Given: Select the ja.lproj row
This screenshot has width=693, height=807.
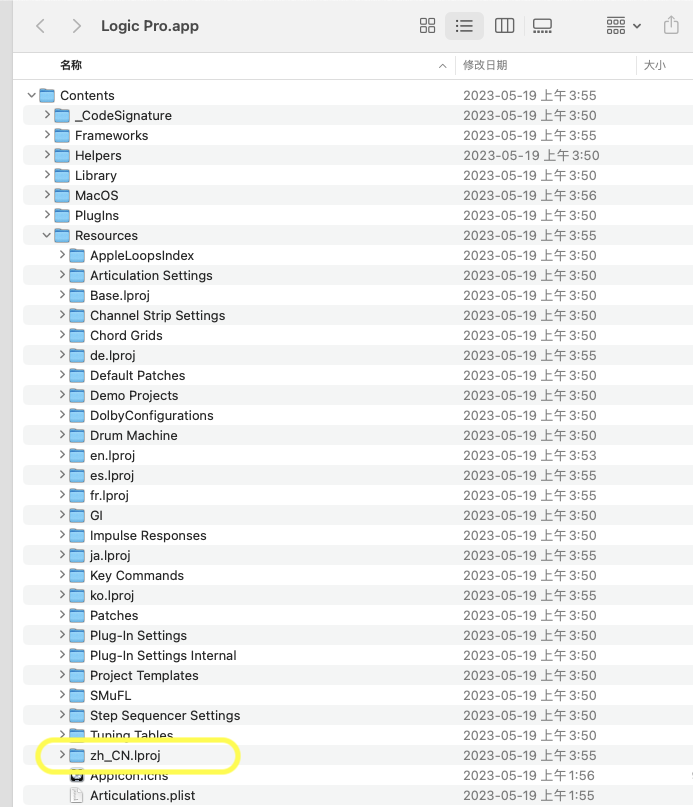Looking at the screenshot, I should coord(358,555).
